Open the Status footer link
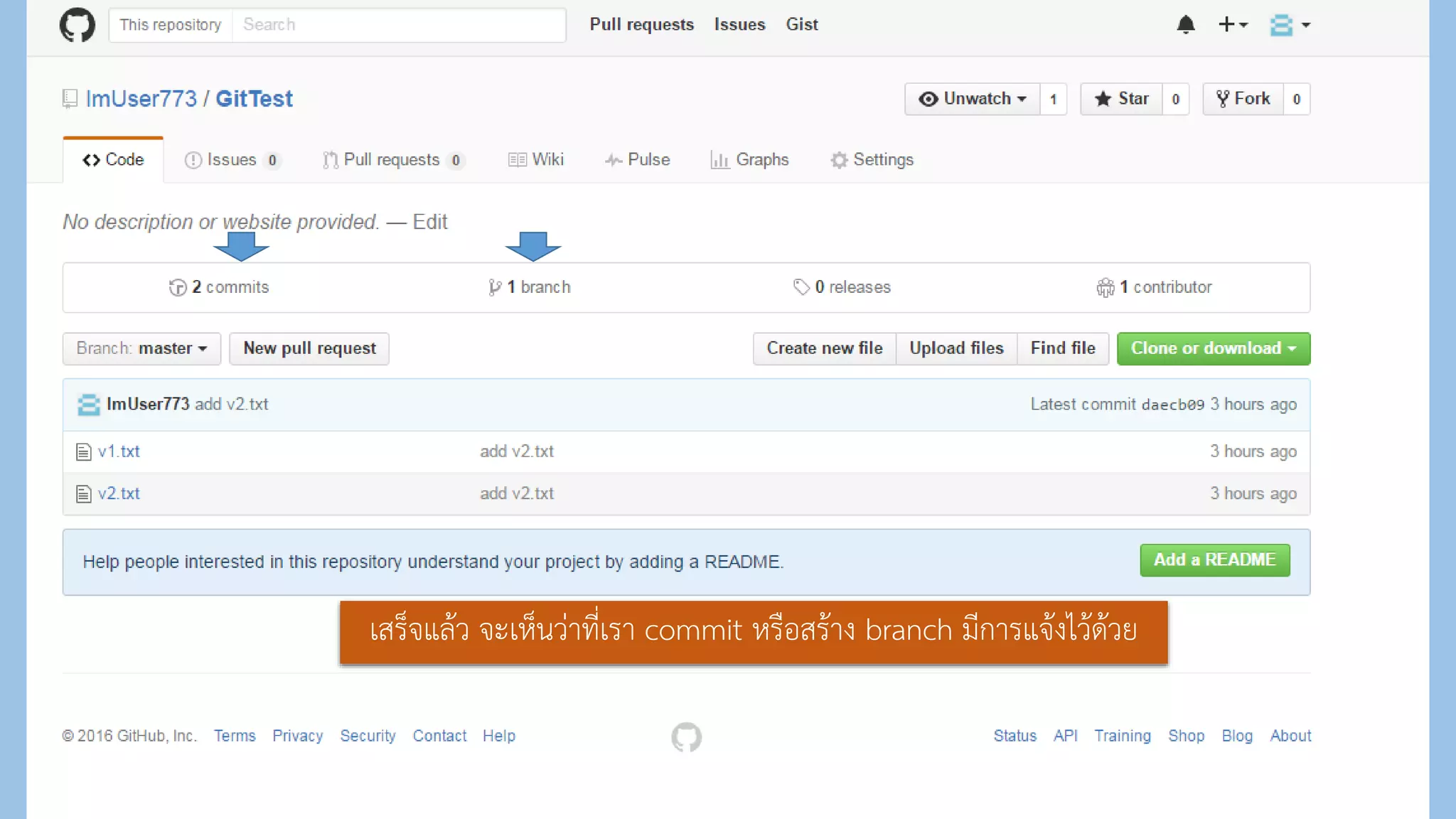 tap(1015, 736)
